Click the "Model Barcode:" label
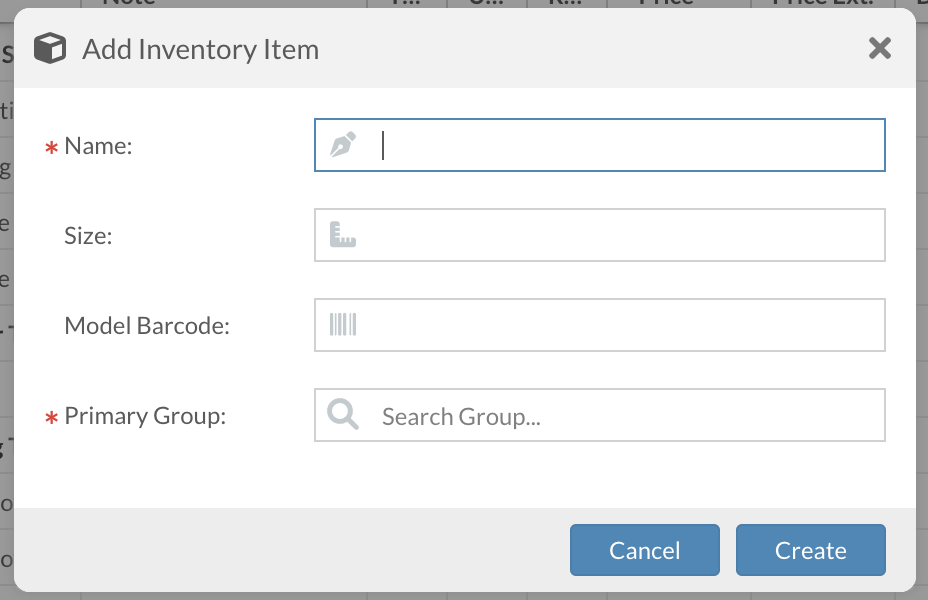Image resolution: width=928 pixels, height=600 pixels. tap(147, 326)
